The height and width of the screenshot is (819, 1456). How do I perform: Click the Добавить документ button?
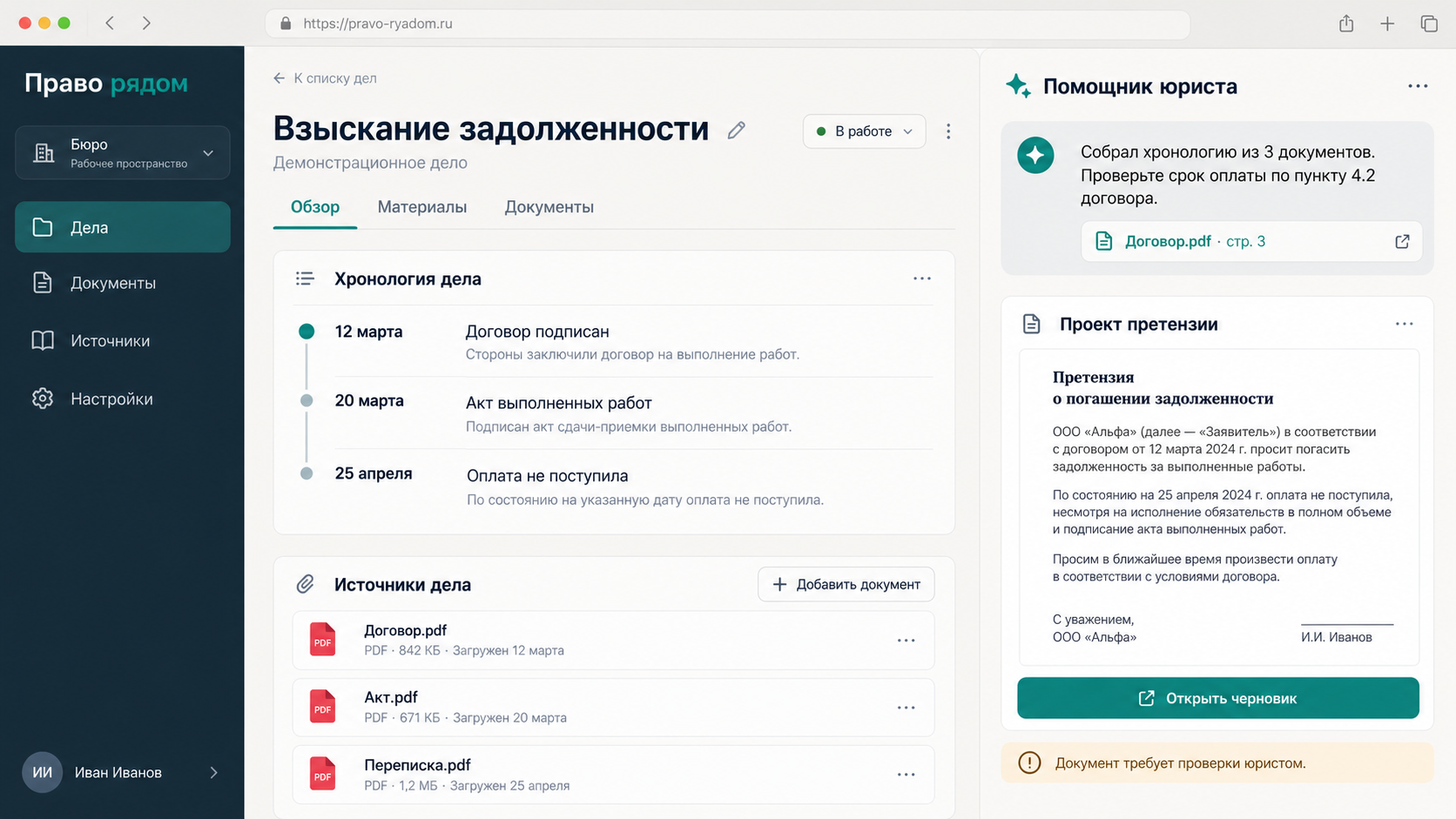(x=846, y=584)
